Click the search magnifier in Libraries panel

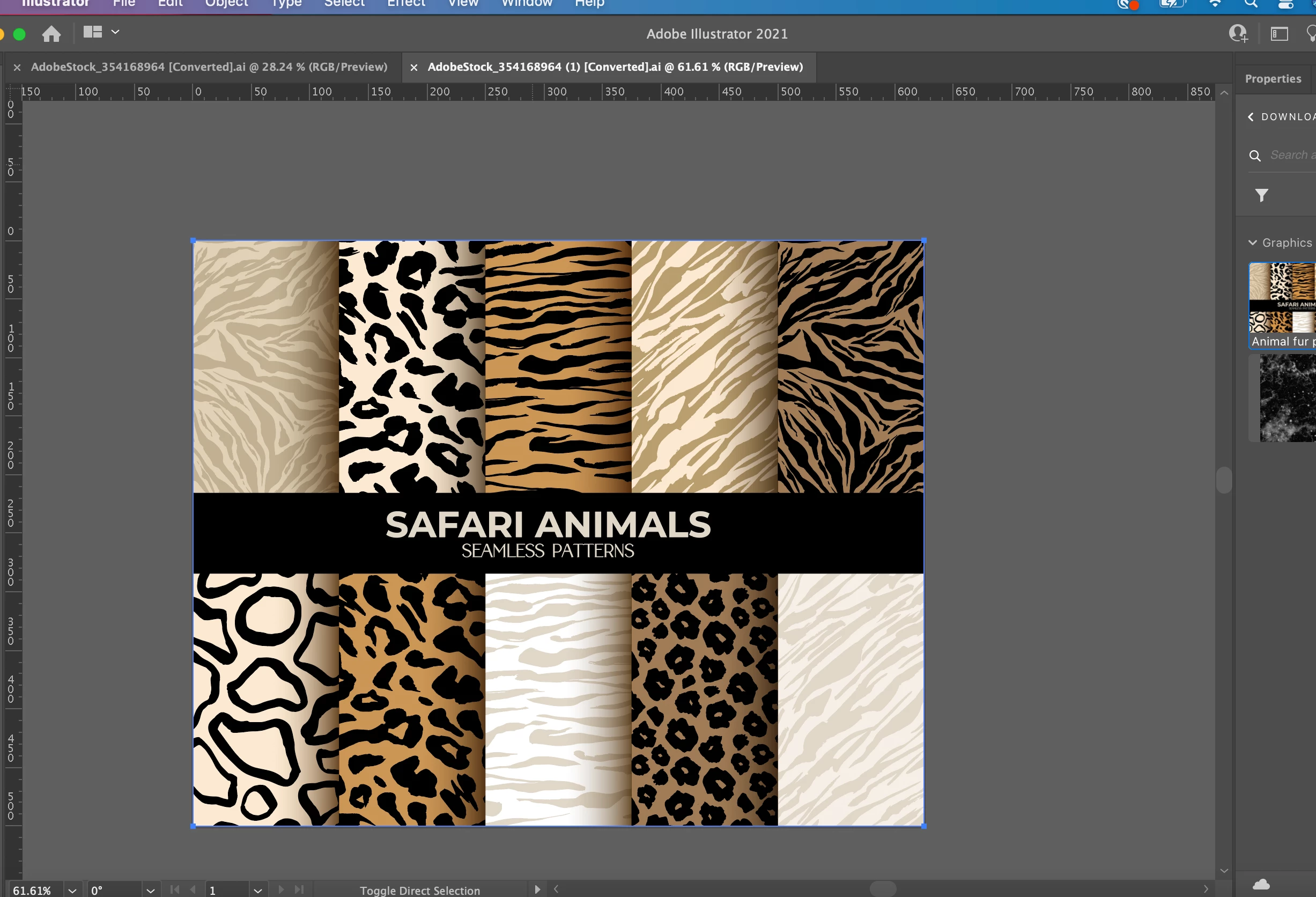[x=1255, y=155]
